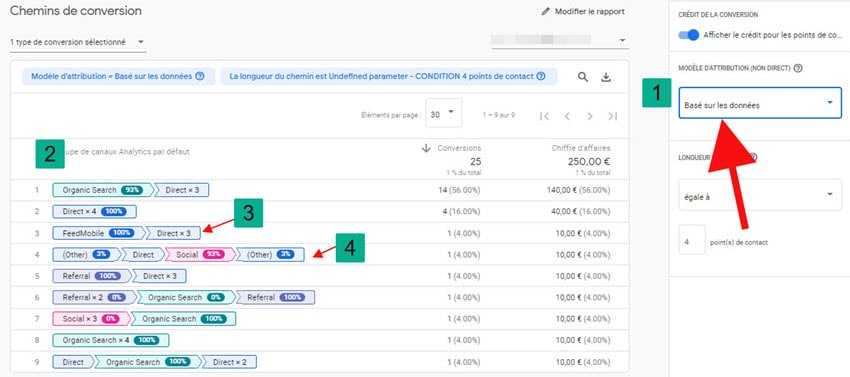Click the search magnifier icon in table

(x=583, y=77)
